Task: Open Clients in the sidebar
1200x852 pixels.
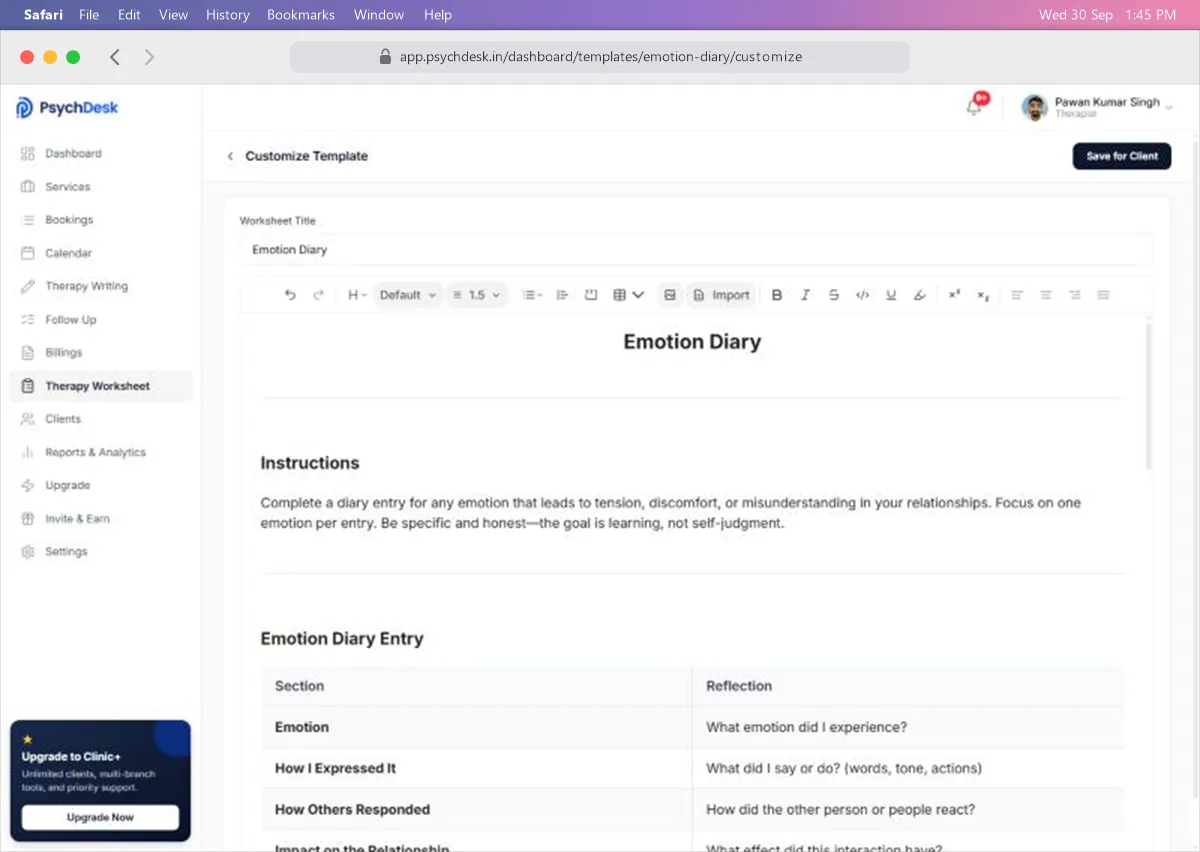Action: pos(100,419)
